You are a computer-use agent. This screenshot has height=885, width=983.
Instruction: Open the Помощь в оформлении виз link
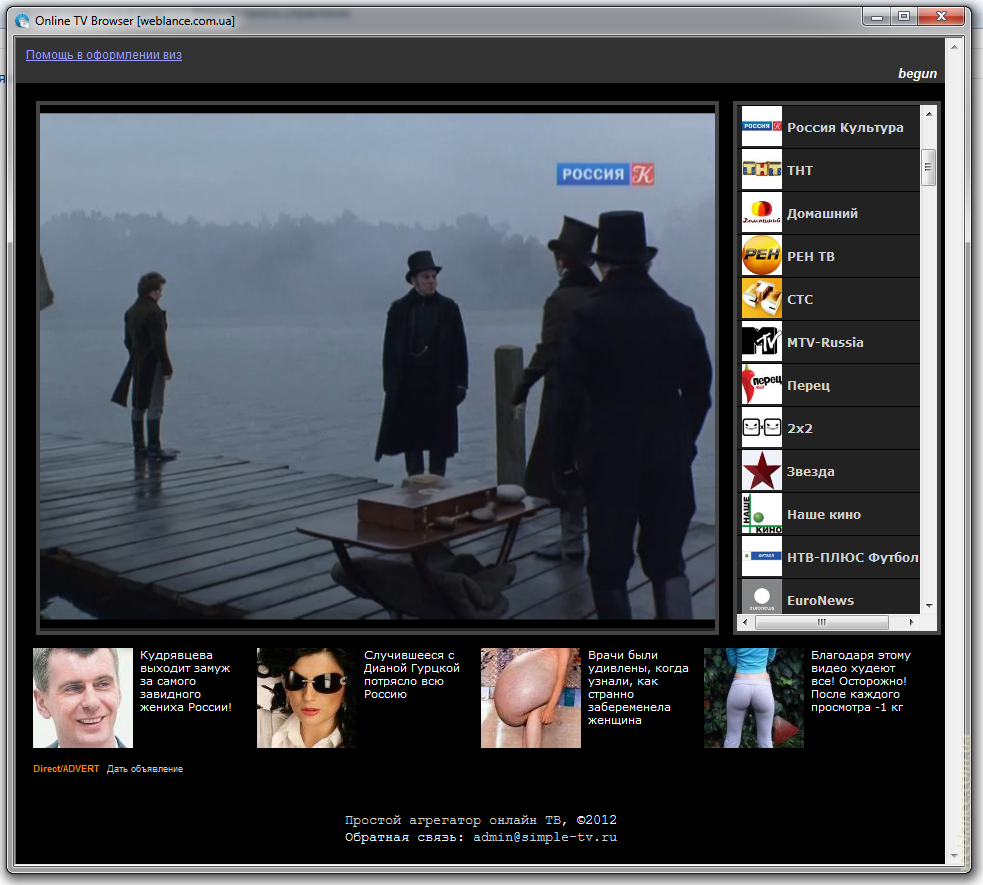click(104, 55)
